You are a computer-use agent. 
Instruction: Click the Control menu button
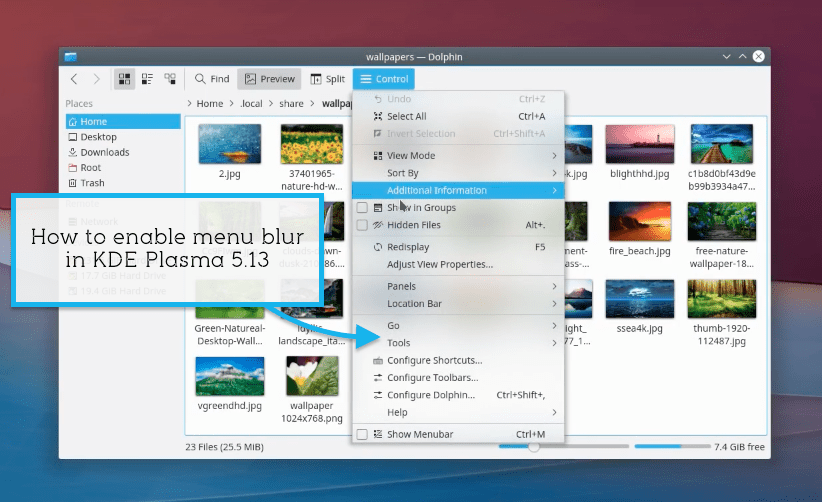coord(383,79)
